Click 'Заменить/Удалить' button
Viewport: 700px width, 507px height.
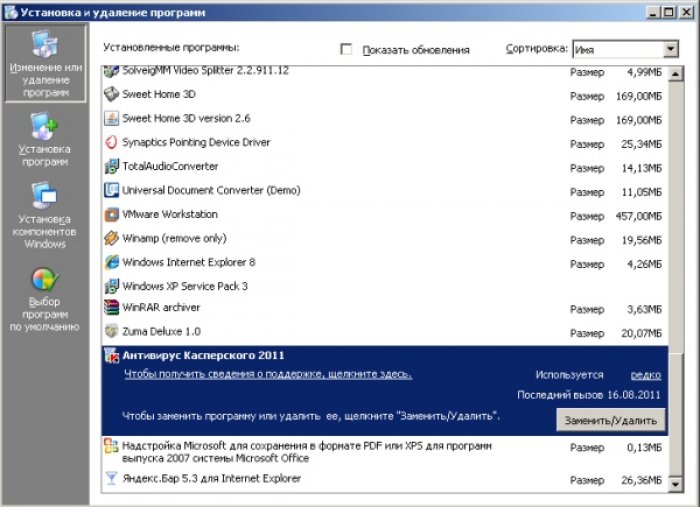(610, 420)
